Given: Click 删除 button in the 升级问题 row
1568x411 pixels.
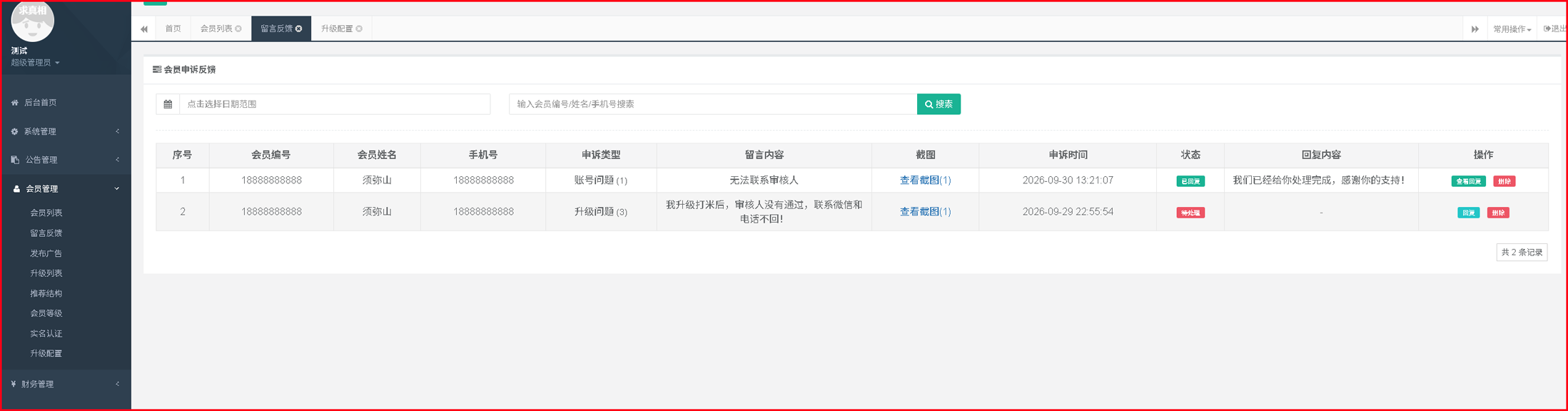Looking at the screenshot, I should (1498, 213).
